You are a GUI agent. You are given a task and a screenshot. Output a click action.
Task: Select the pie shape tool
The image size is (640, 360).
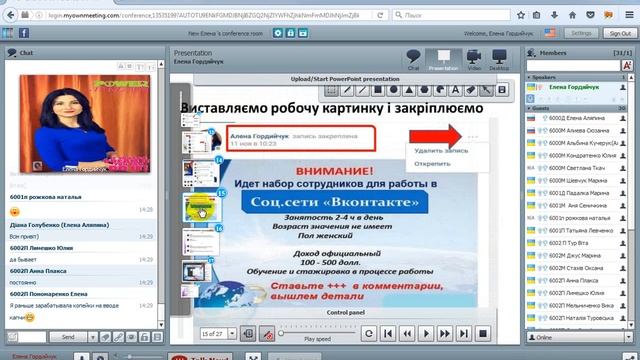point(440,90)
